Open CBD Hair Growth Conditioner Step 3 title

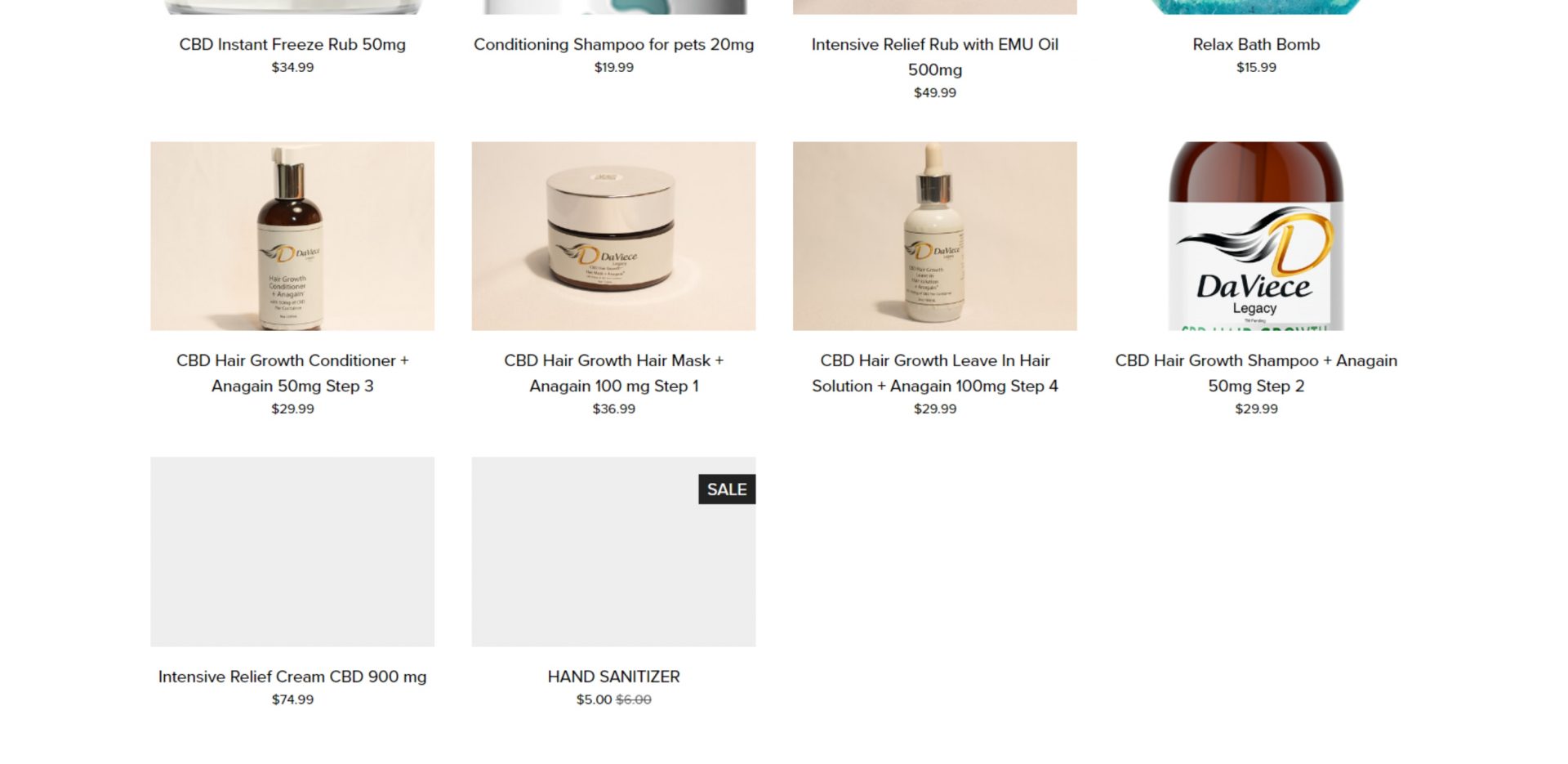[x=292, y=373]
